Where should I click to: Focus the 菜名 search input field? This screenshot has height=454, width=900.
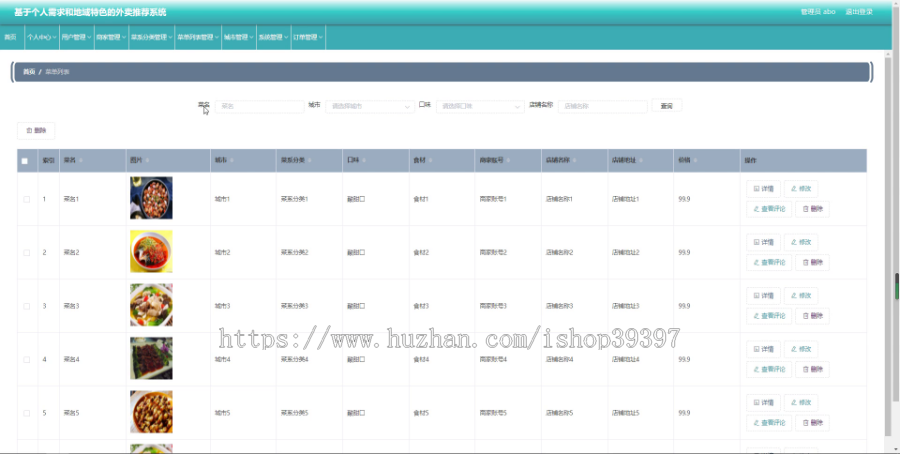tap(259, 106)
